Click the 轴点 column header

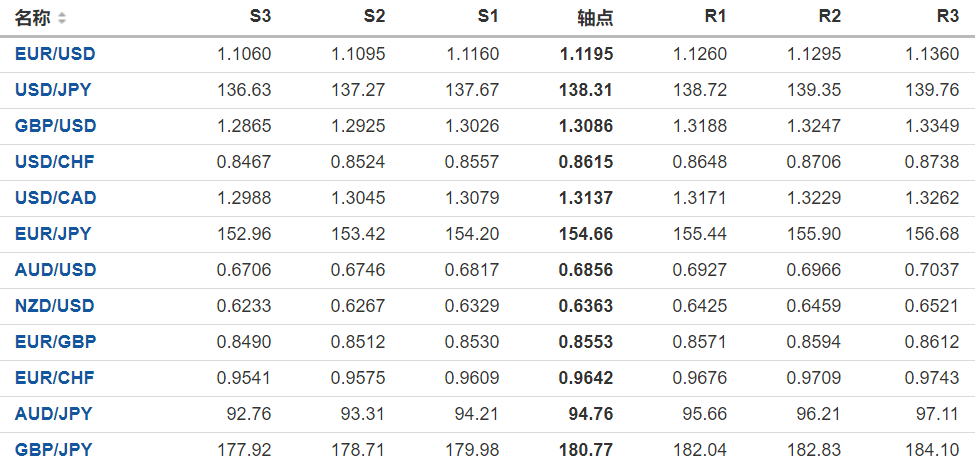pyautogui.click(x=595, y=18)
